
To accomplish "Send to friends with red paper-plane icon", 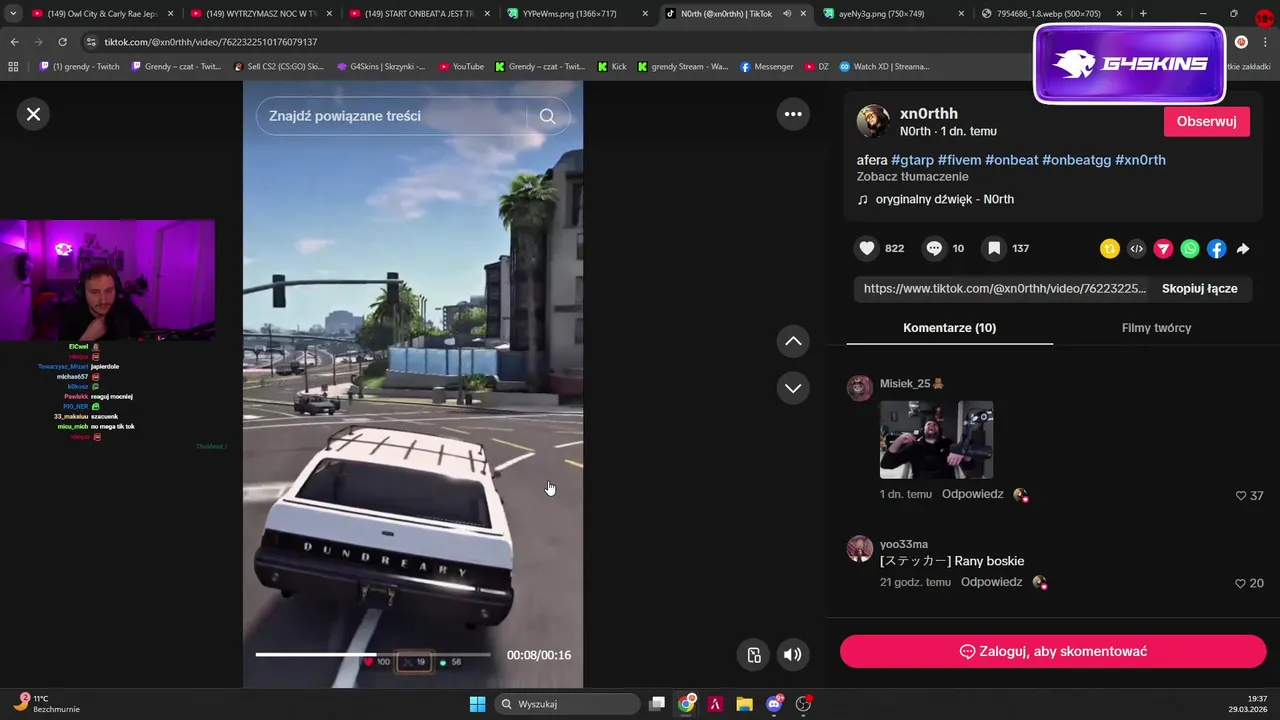I will click(x=1163, y=249).
